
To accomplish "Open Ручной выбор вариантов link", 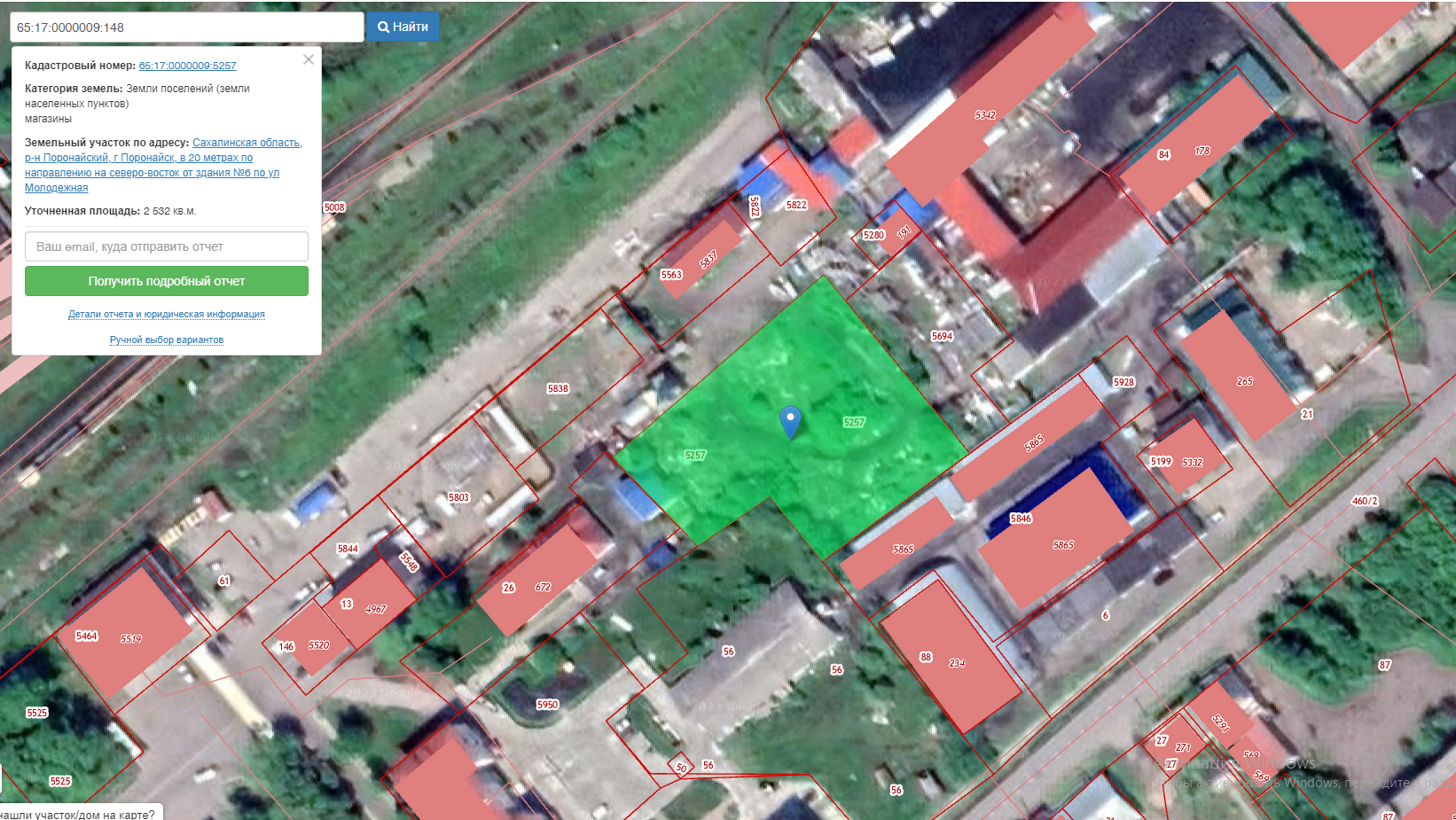I will 167,340.
